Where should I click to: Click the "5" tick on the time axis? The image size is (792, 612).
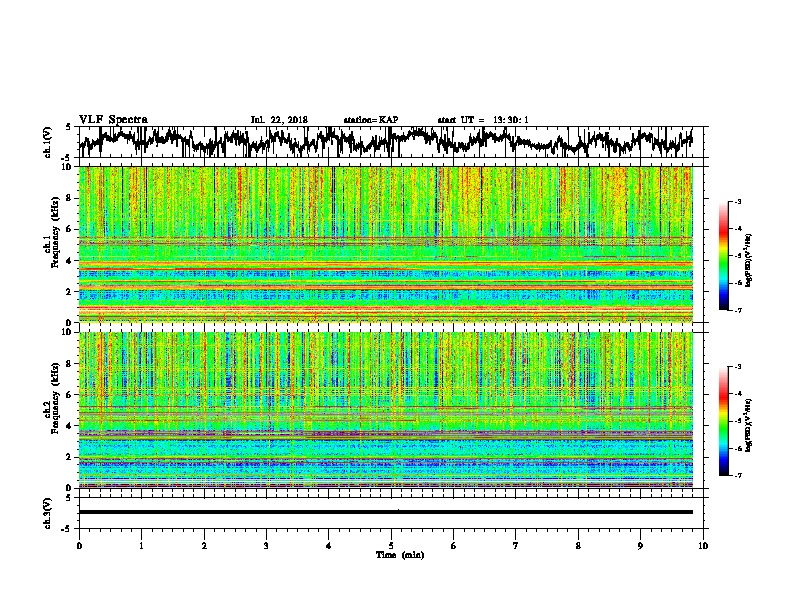pos(391,546)
